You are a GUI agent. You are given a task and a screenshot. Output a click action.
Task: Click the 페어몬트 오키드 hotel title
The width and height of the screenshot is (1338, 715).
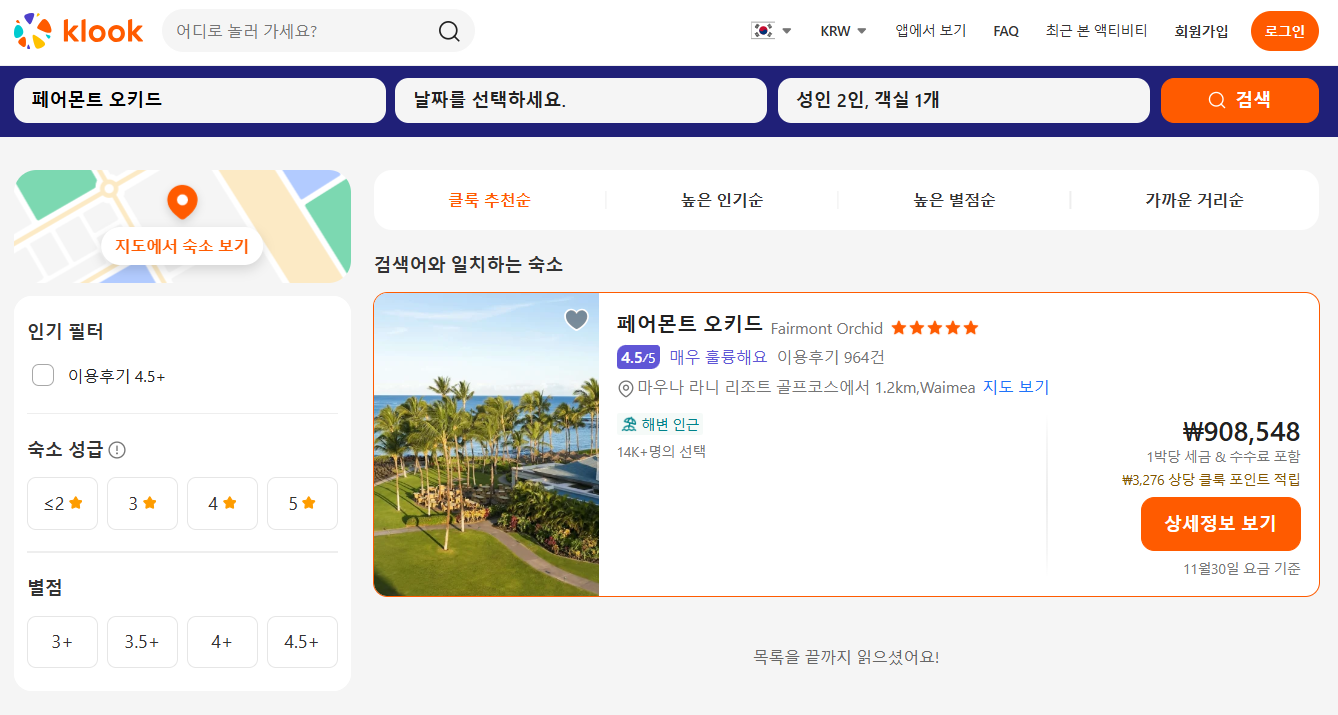pyautogui.click(x=690, y=325)
